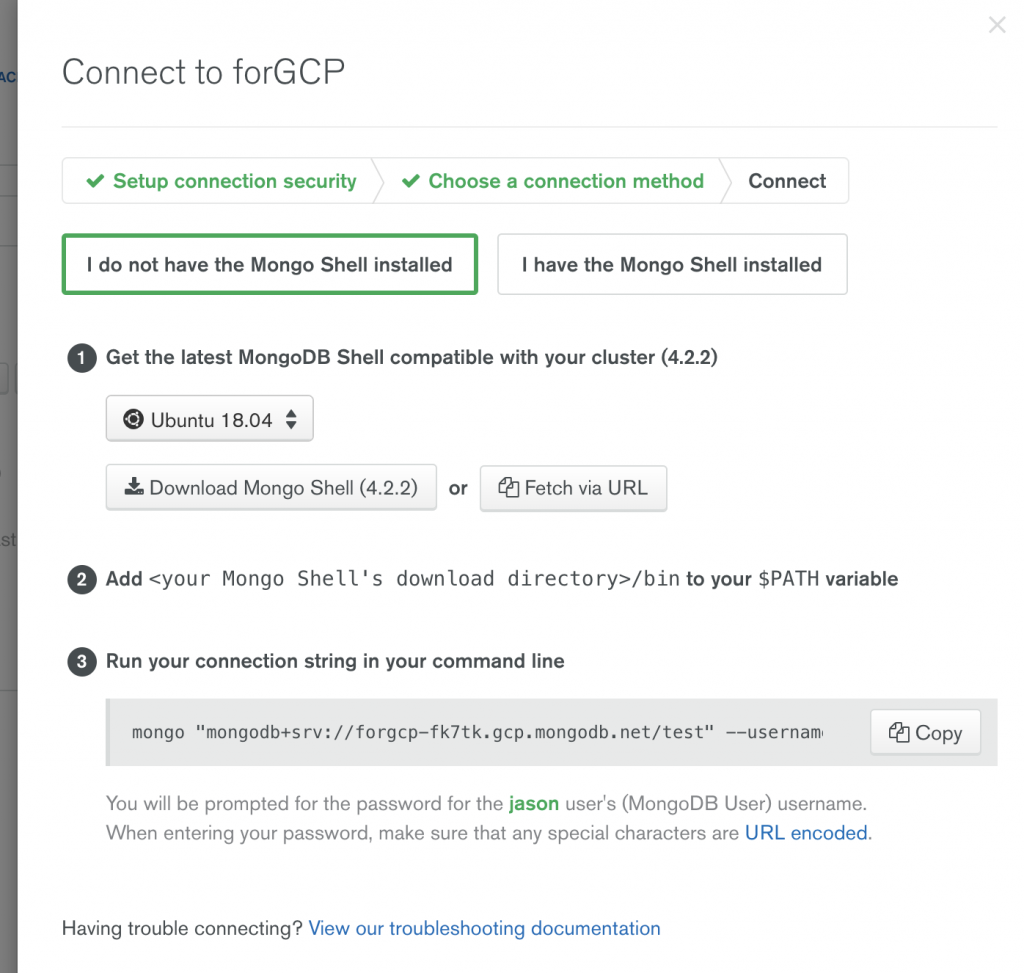This screenshot has width=1024, height=973.
Task: Click the Connect step tab
Action: 787,181
